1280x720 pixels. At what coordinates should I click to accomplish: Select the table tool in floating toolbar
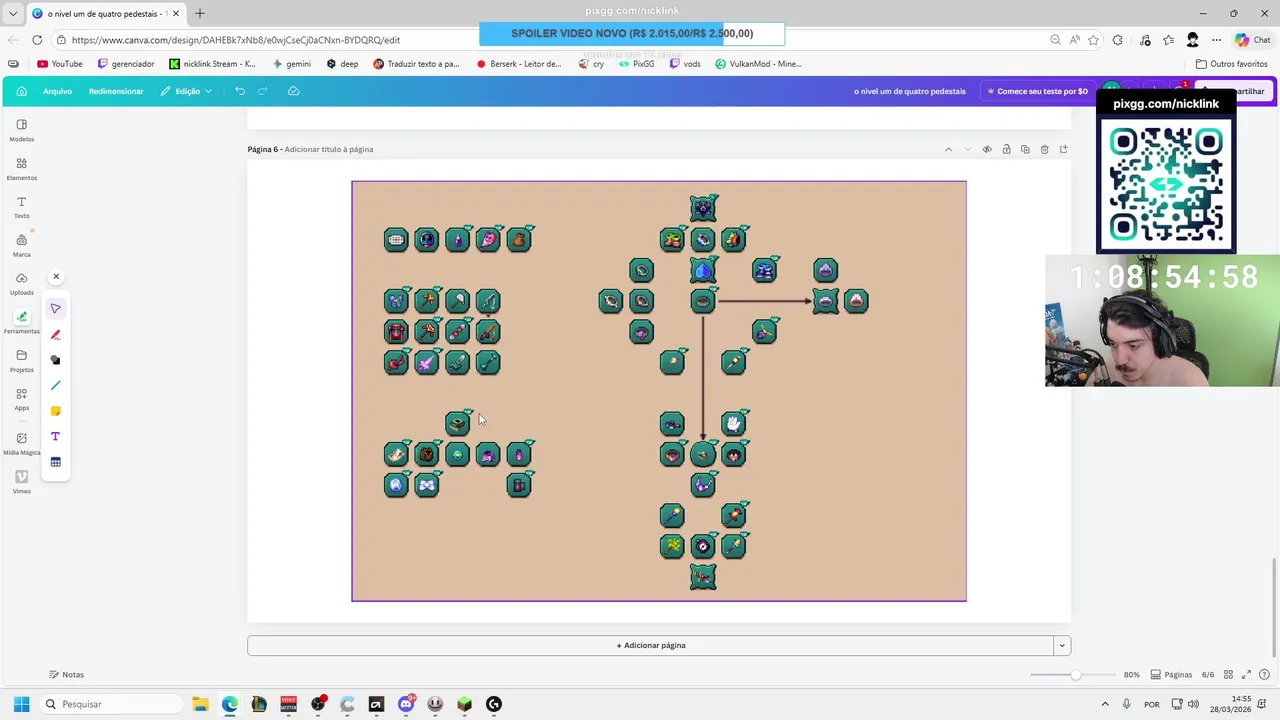(56, 462)
